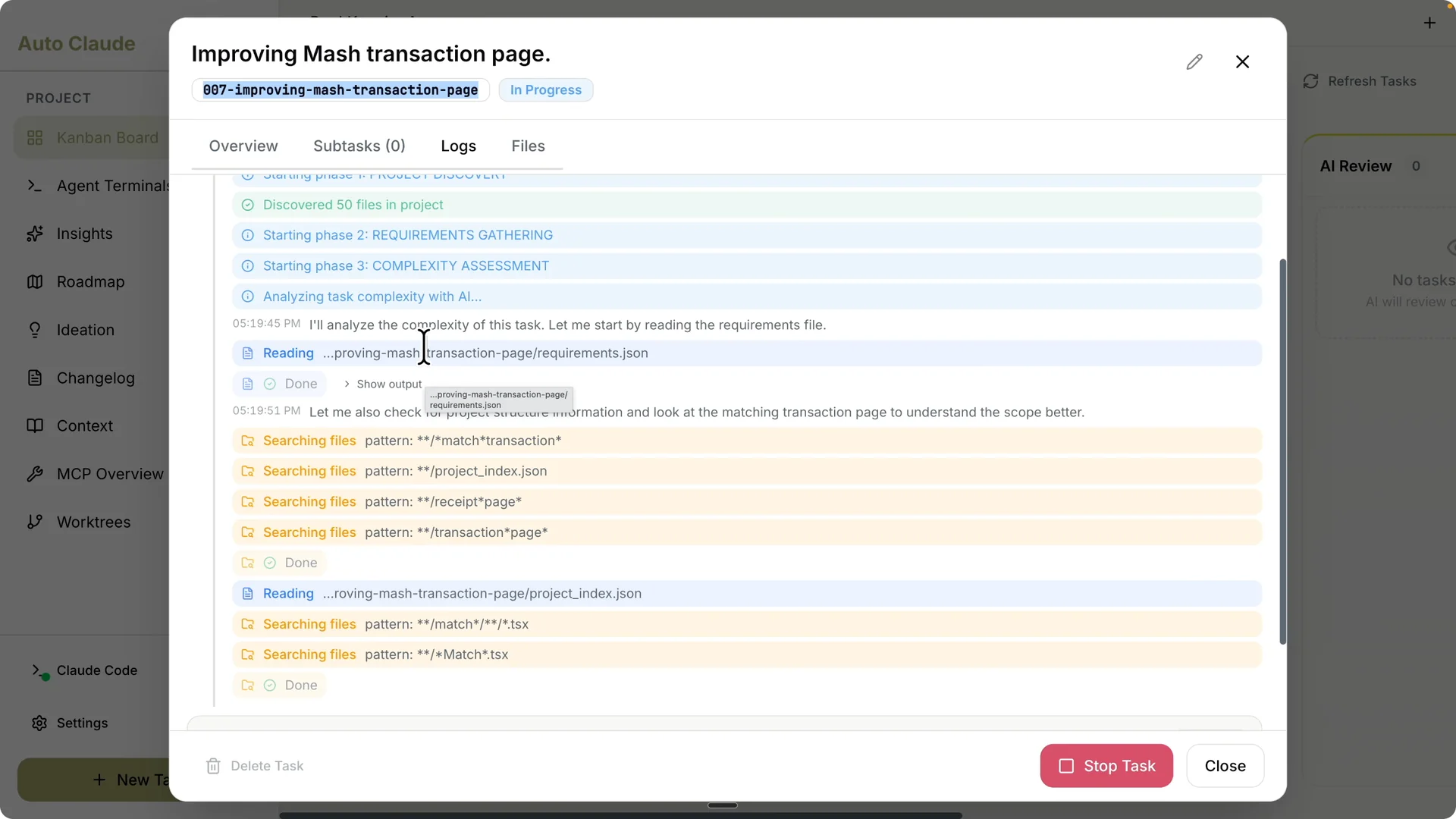Expand Show output under requirements.json
Screen dimensions: 1456x819
pyautogui.click(x=382, y=384)
